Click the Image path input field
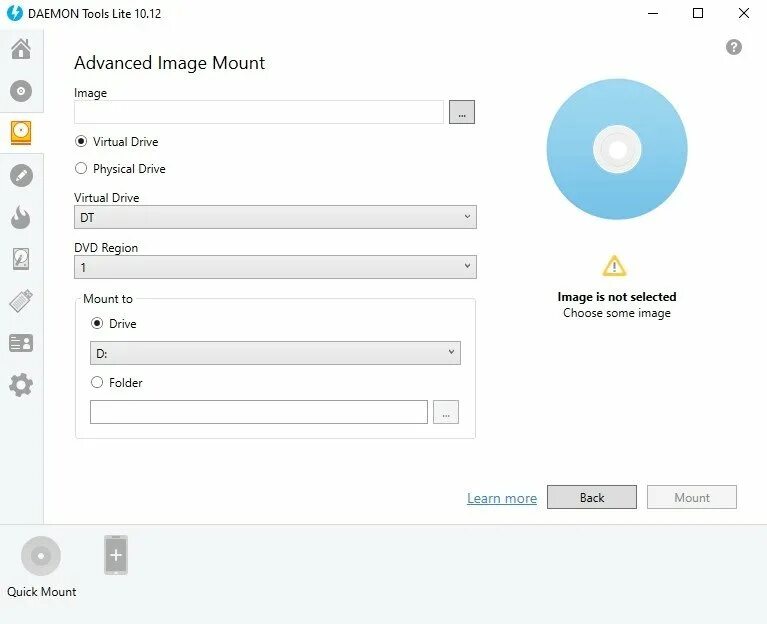This screenshot has height=624, width=767. (259, 112)
